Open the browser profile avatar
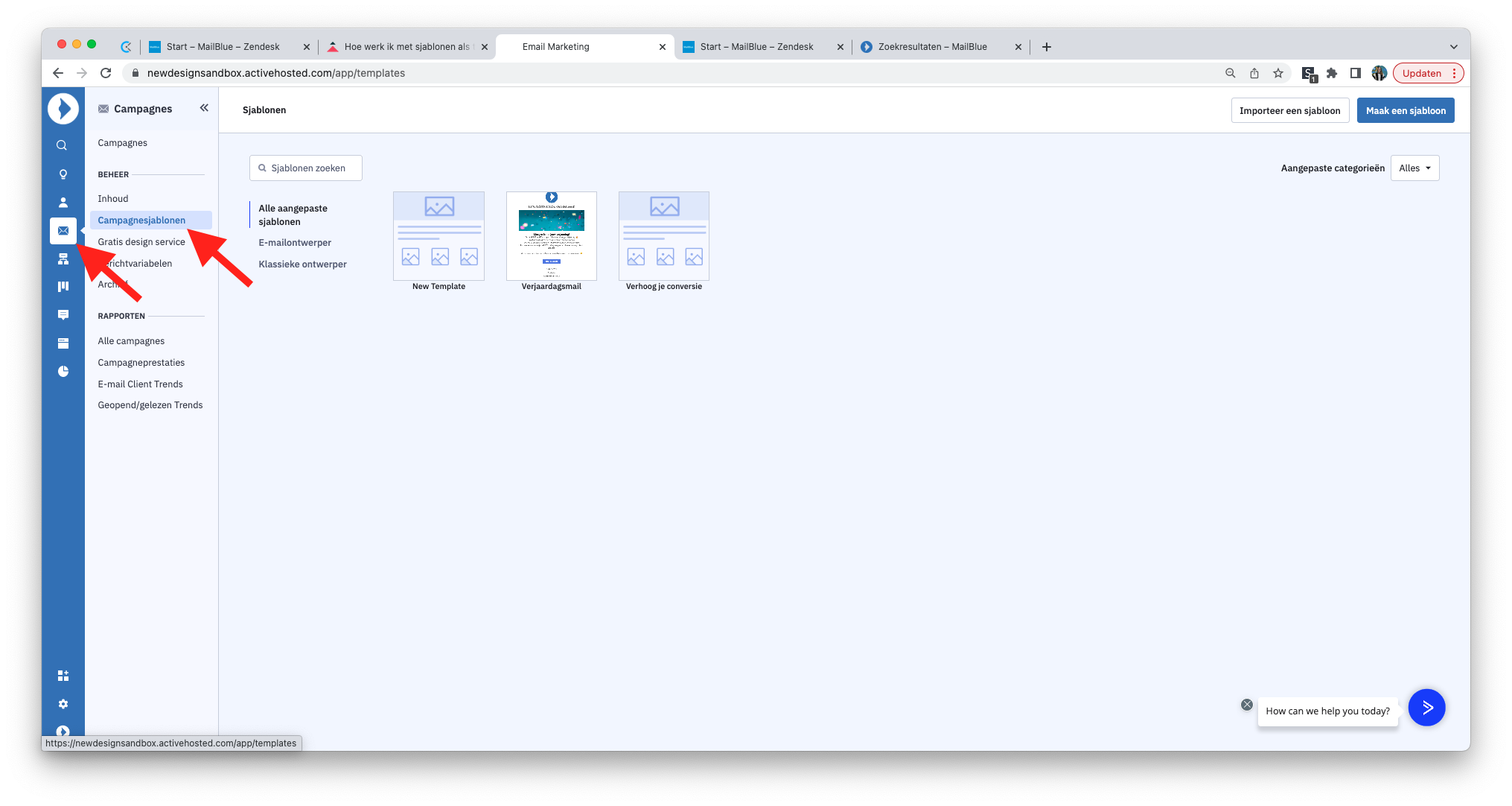The image size is (1512, 806). (x=1379, y=73)
